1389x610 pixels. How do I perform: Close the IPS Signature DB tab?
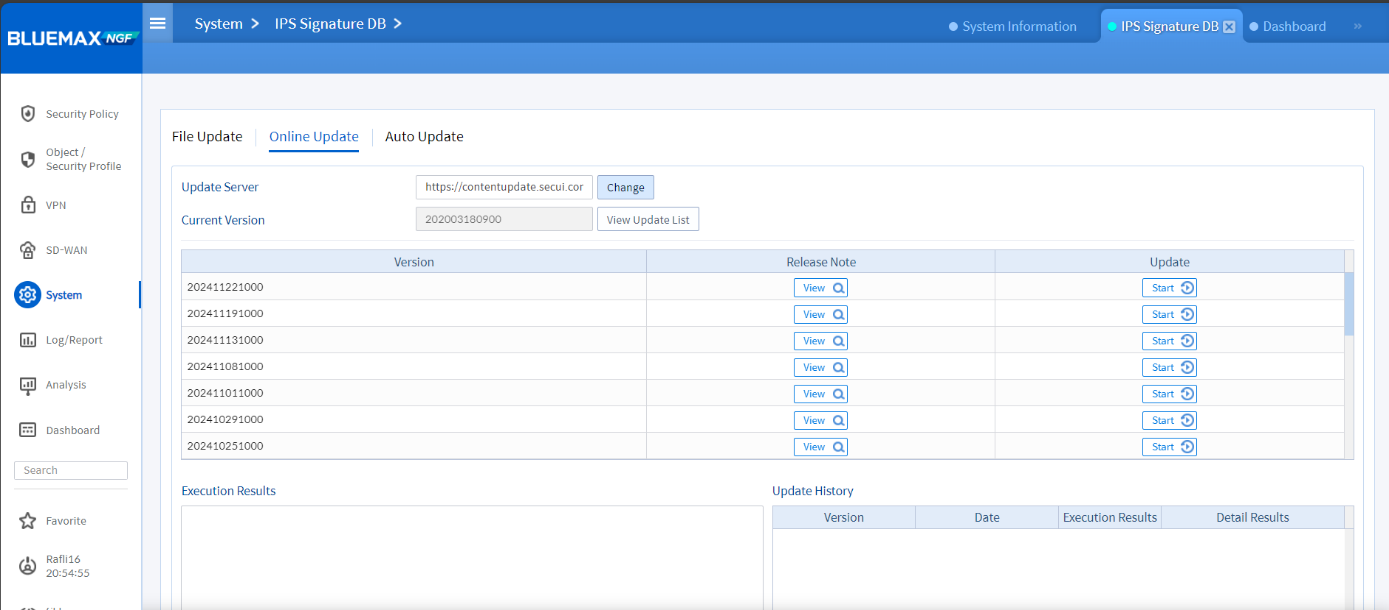(x=1229, y=27)
